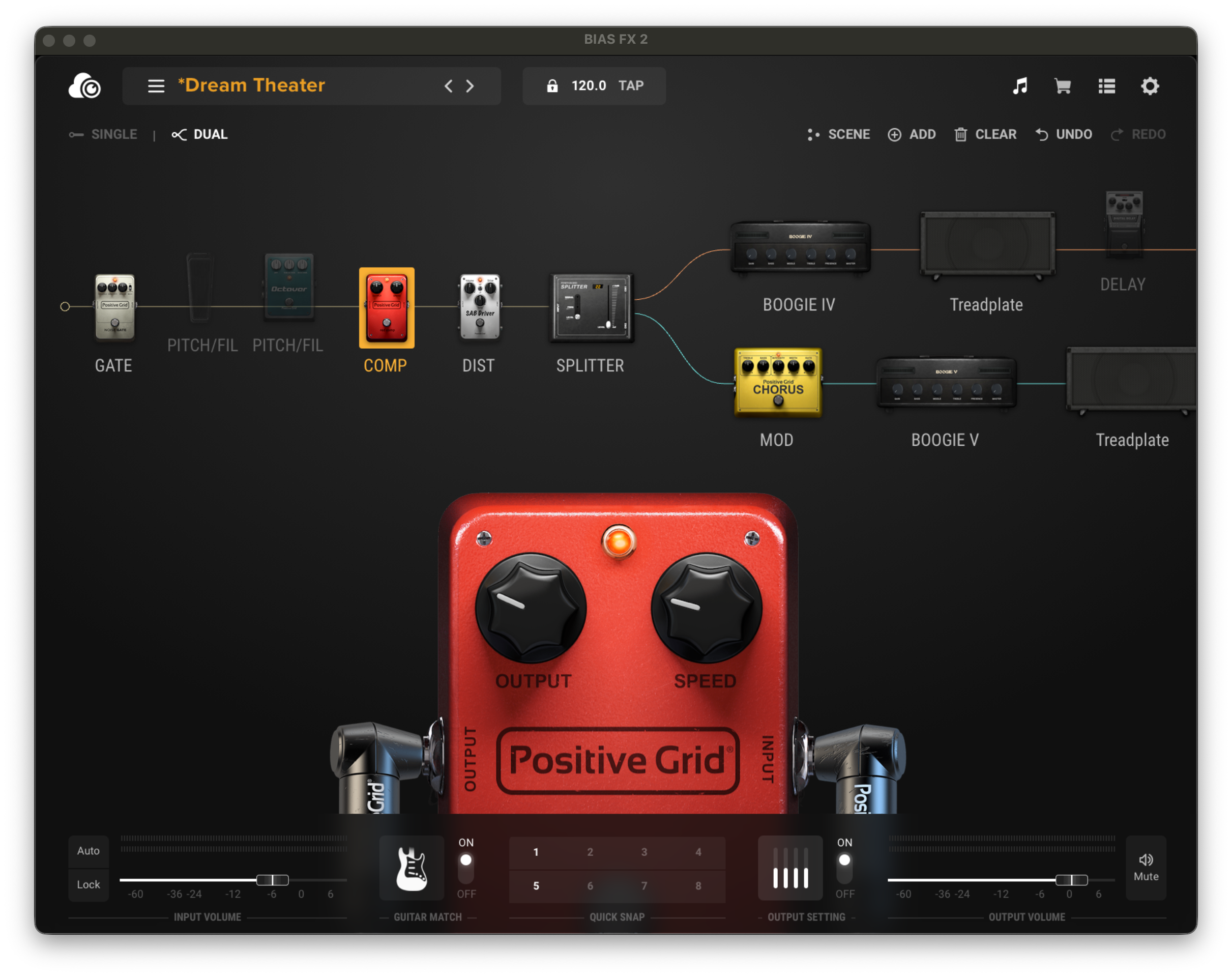The image size is (1232, 977).
Task: Select Quick Snap slot 1
Action: coord(536,852)
